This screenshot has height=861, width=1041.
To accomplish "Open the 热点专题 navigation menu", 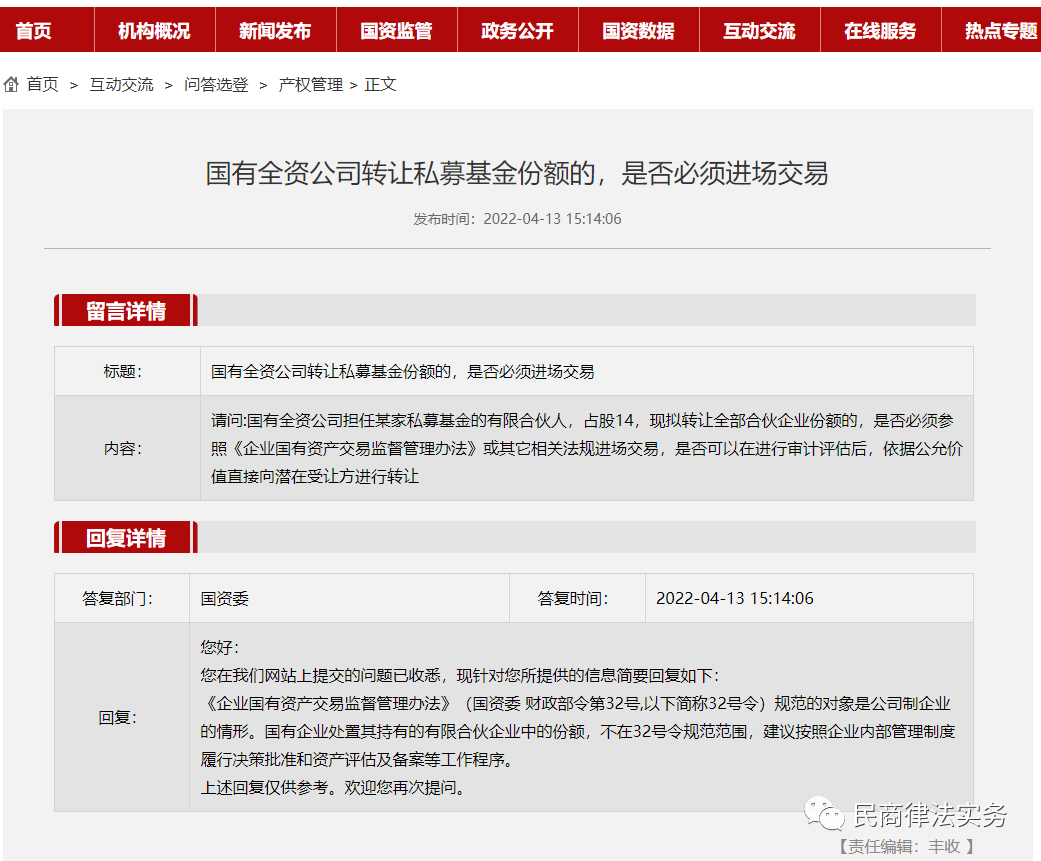I will (1000, 30).
